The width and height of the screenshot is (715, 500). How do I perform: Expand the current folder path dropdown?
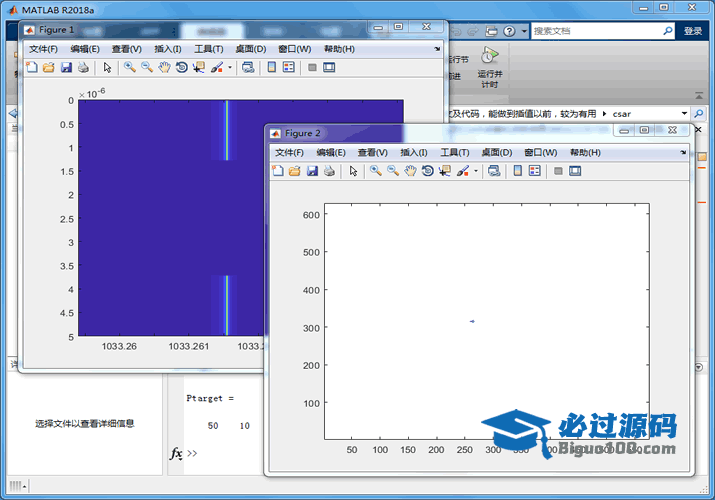pyautogui.click(x=684, y=114)
